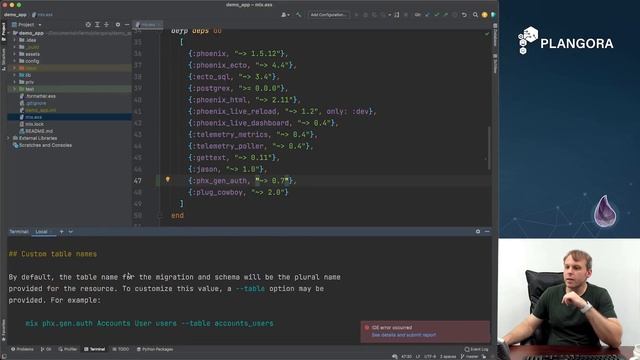Toggle tool window bars at bottom-left corner
Screen dimensions: 640x360
4,356
